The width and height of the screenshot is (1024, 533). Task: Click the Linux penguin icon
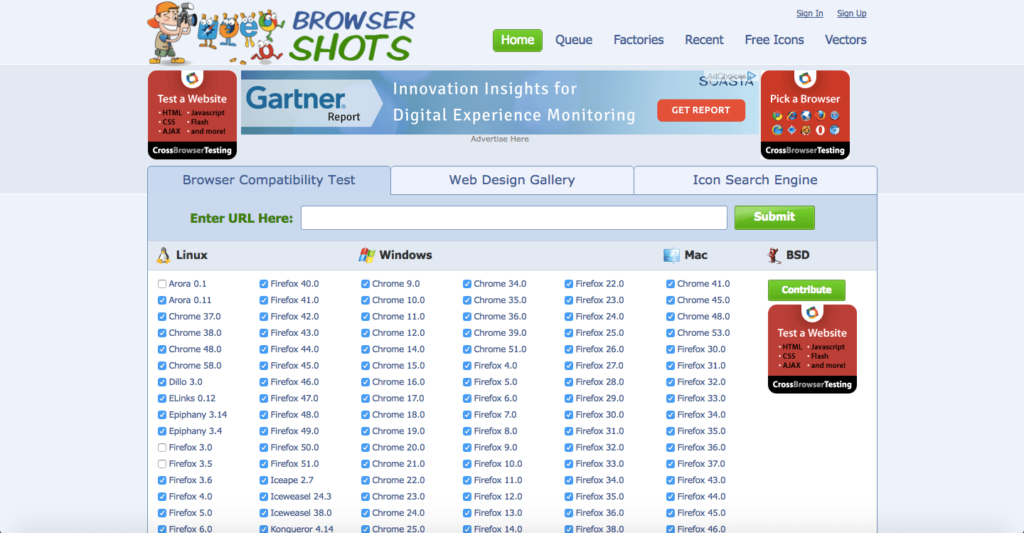[163, 255]
